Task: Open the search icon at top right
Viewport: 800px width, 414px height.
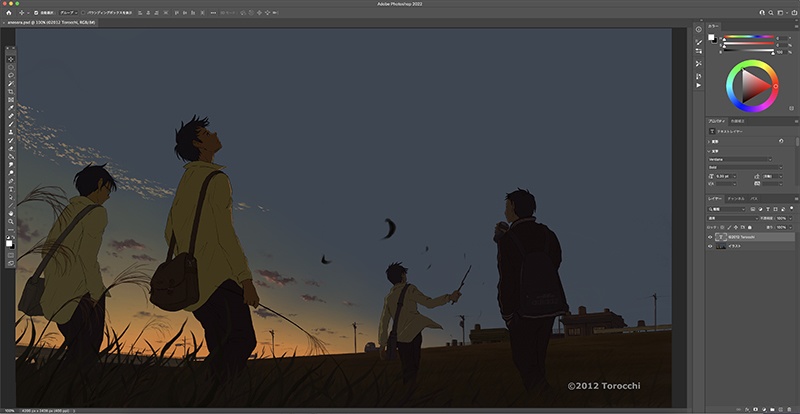Action: (x=771, y=13)
